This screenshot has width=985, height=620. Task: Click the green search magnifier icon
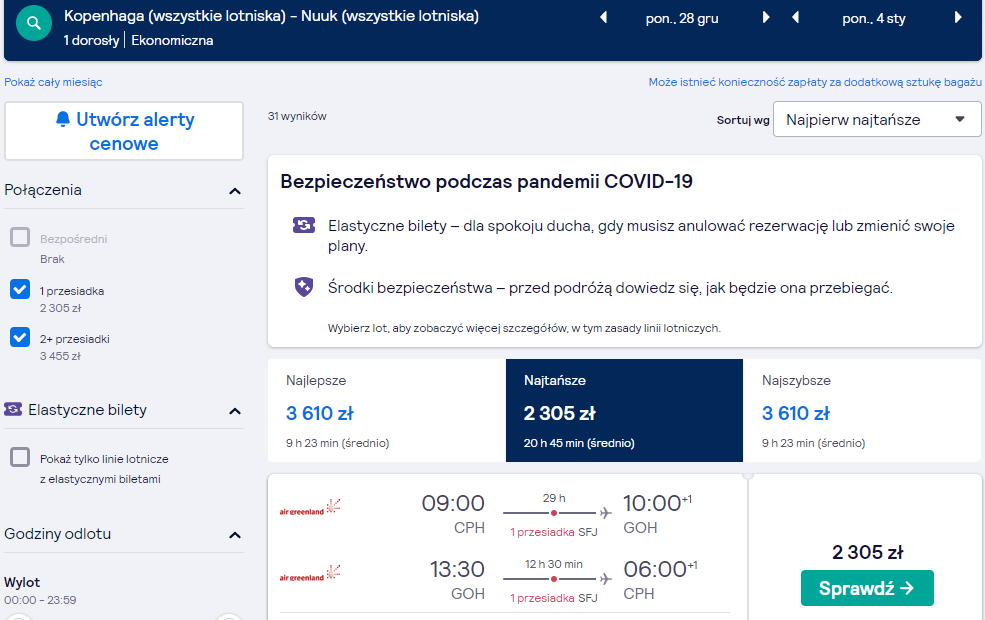(x=34, y=23)
